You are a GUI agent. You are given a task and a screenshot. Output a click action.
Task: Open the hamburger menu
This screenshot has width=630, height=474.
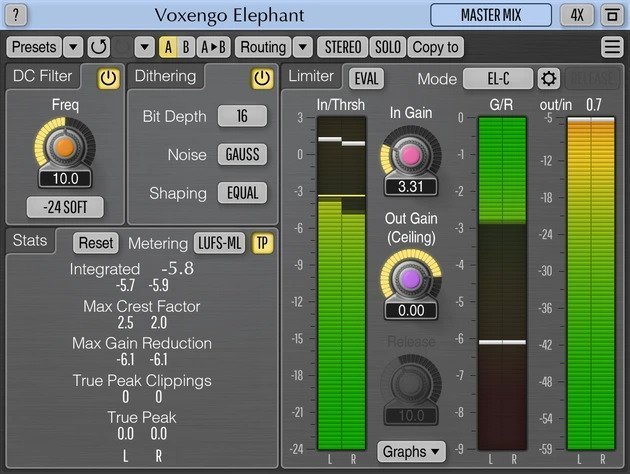point(611,47)
